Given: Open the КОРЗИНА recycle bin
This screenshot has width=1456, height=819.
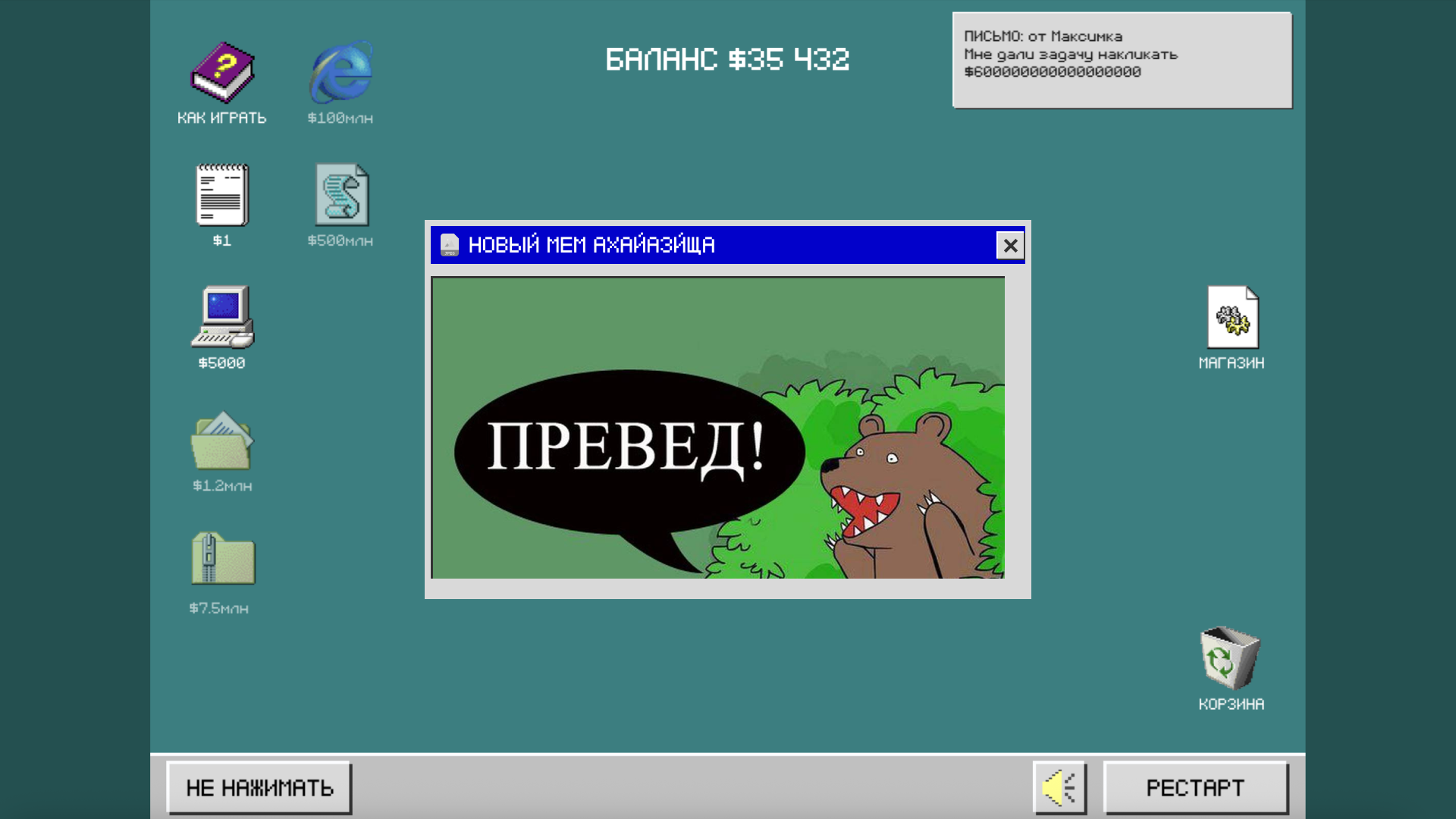Looking at the screenshot, I should click(x=1229, y=657).
